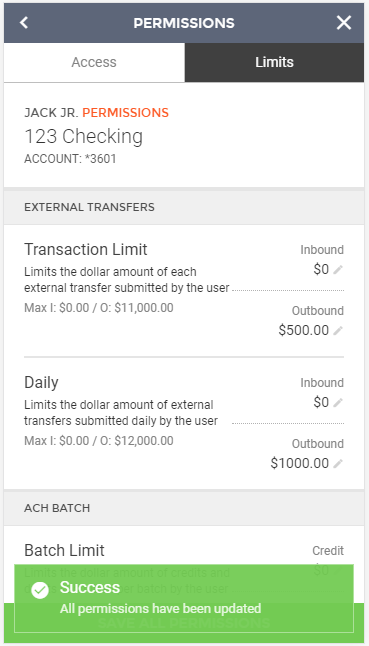Edit Transaction Limit outbound $500.00 pencil icon
Image resolution: width=369 pixels, height=646 pixels.
(338, 330)
